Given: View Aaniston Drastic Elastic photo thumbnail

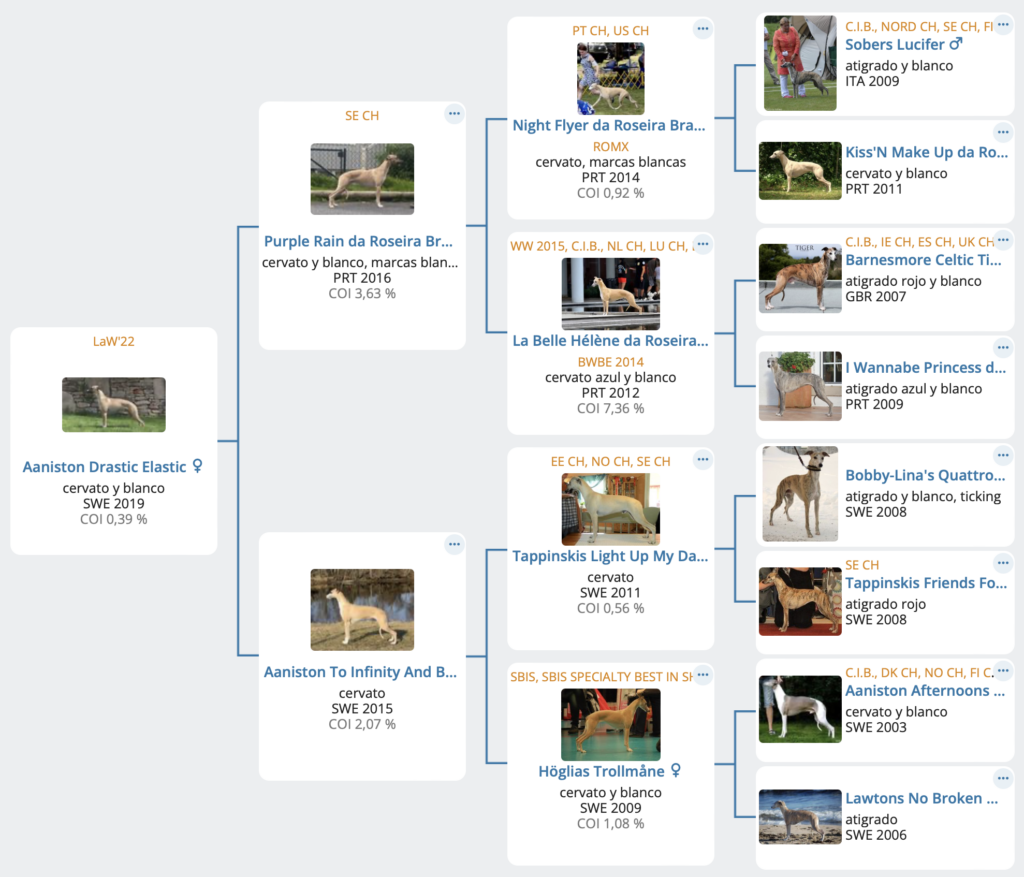Looking at the screenshot, I should tap(114, 404).
